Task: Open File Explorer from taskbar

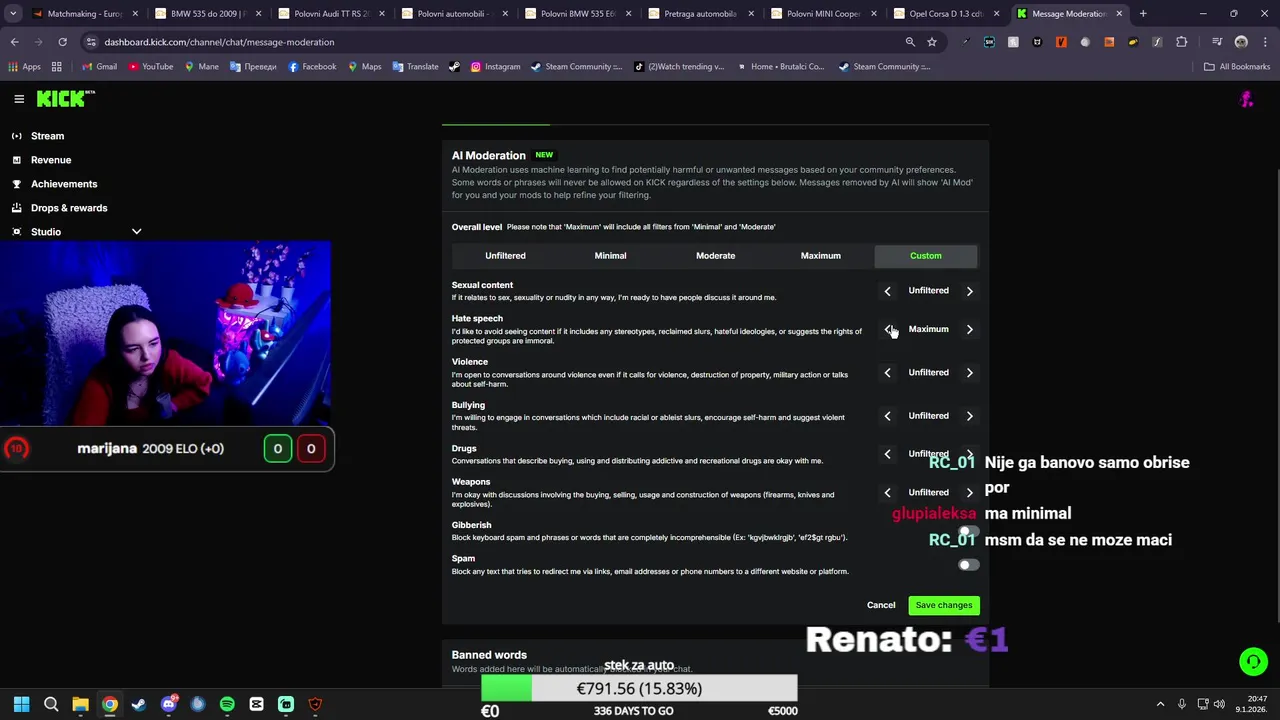Action: click(x=80, y=704)
